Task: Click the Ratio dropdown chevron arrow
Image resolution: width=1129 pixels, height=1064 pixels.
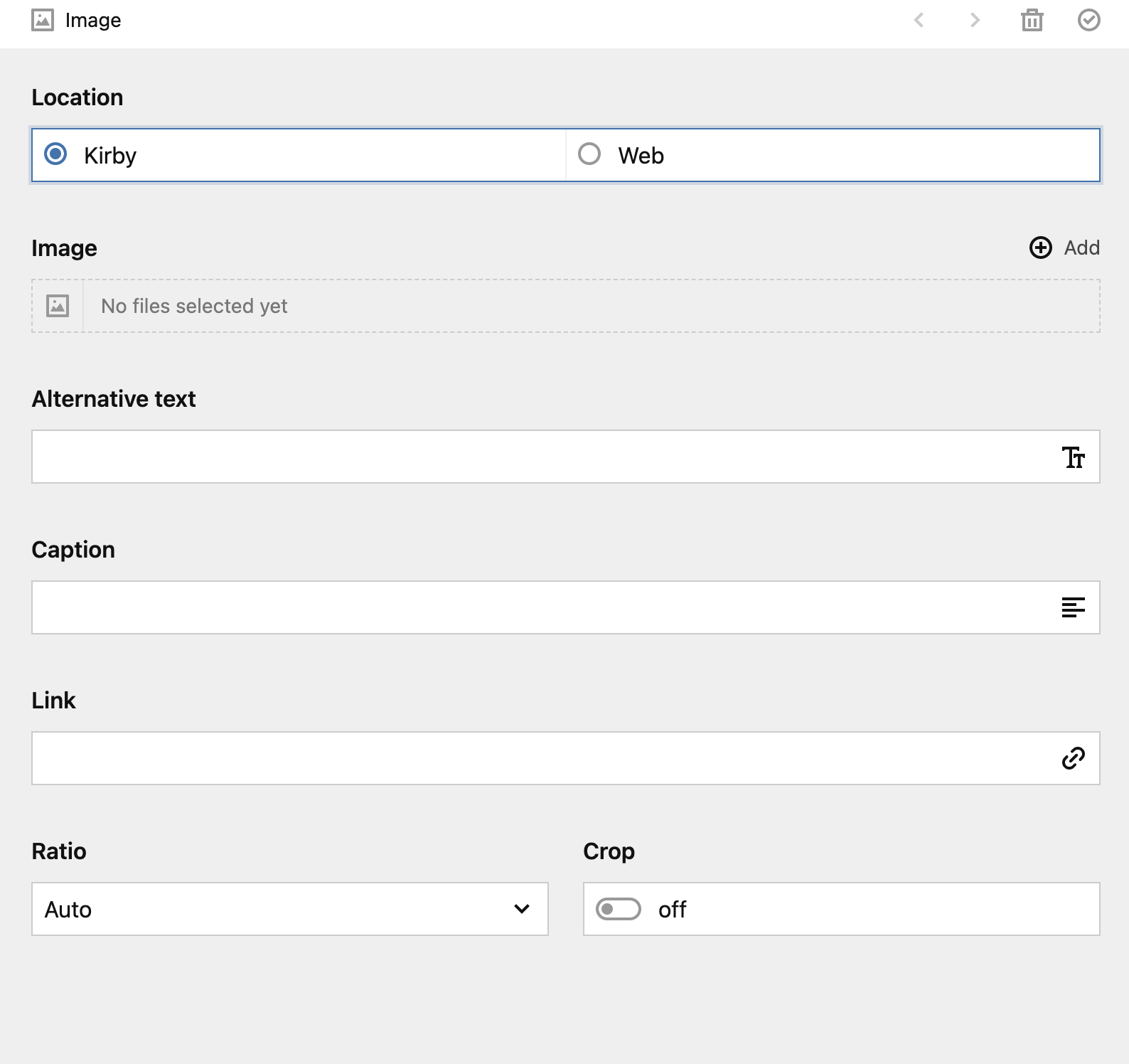Action: [x=522, y=909]
